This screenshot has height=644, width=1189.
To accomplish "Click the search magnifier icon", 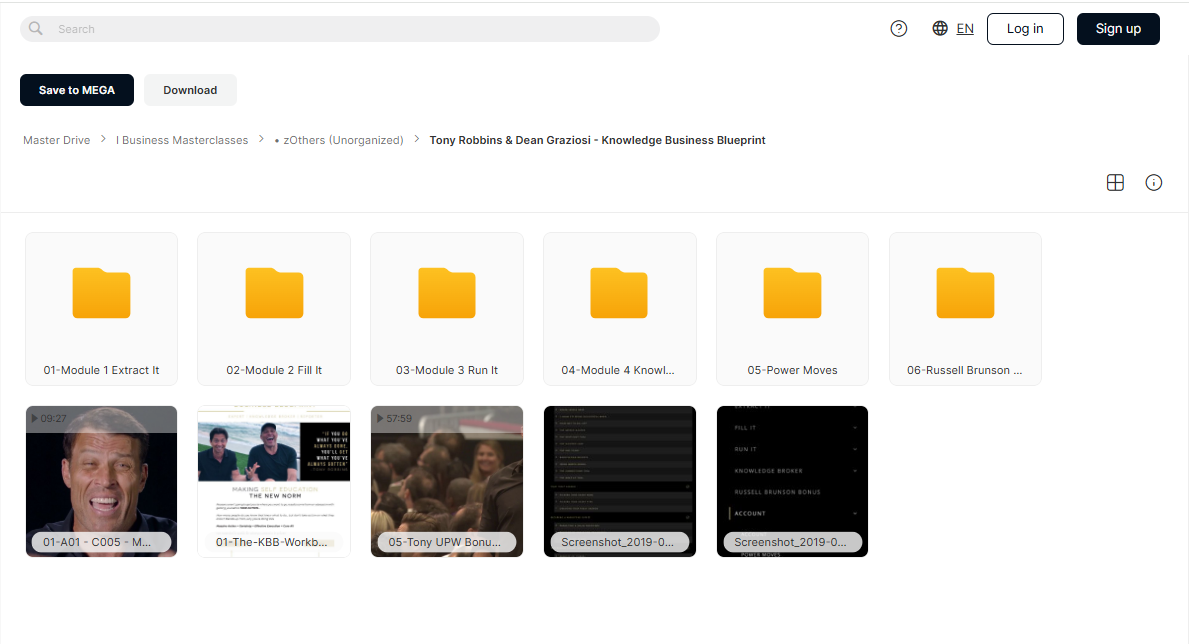I will (36, 29).
